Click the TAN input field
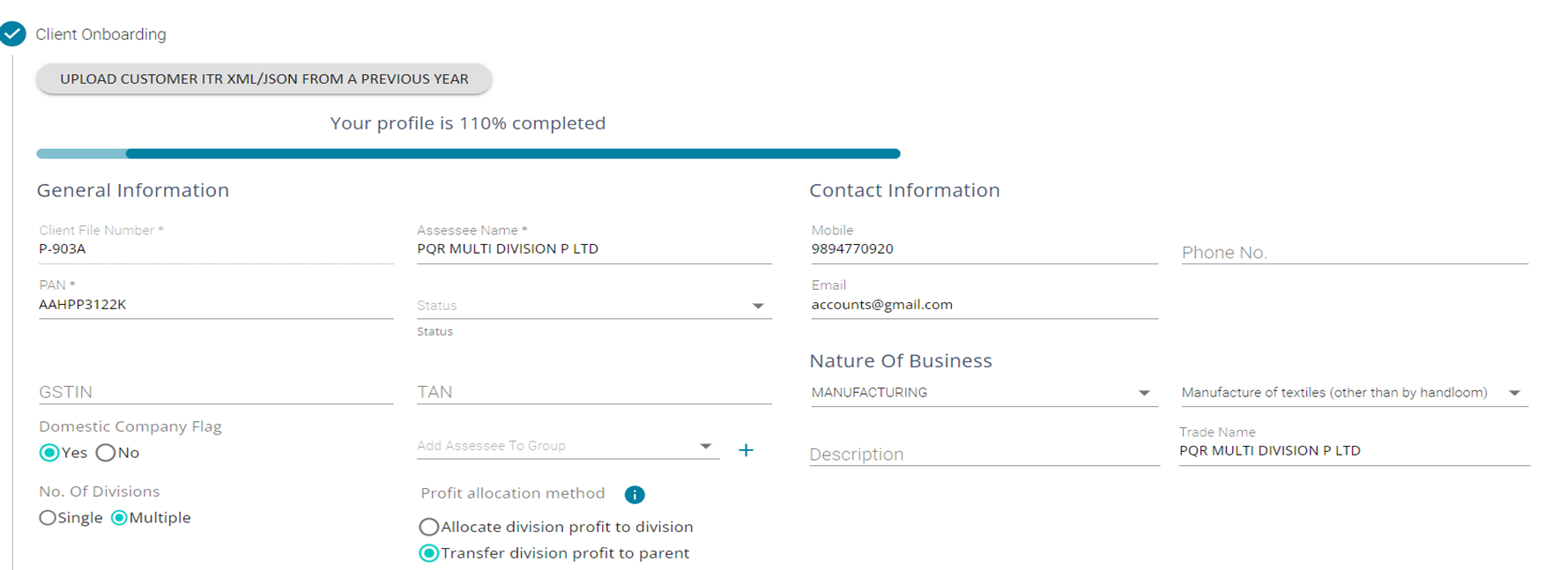The image size is (1568, 570). click(593, 392)
